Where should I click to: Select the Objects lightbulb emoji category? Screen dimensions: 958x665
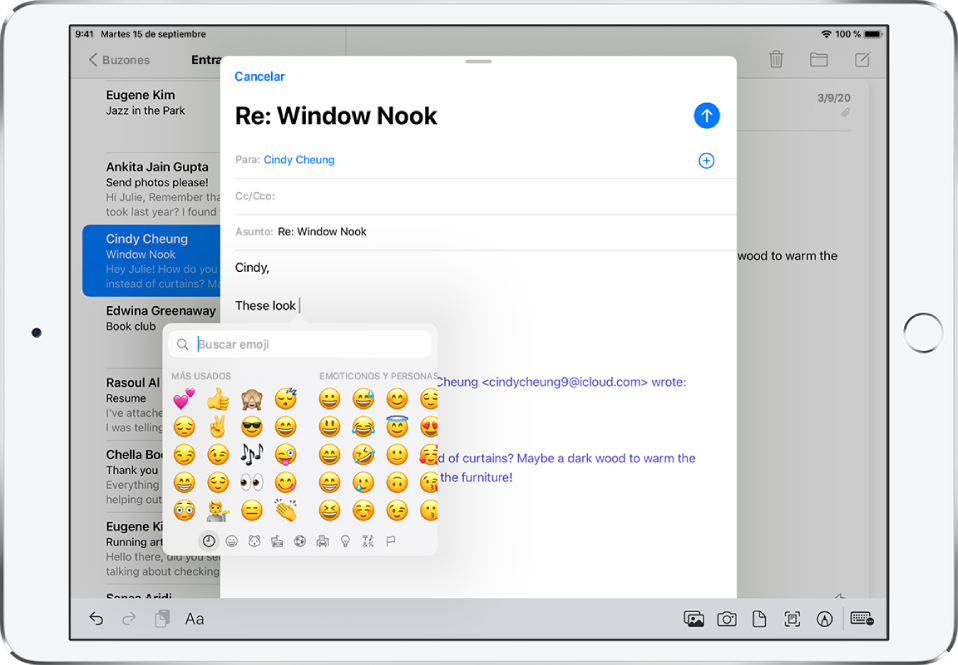pos(344,541)
